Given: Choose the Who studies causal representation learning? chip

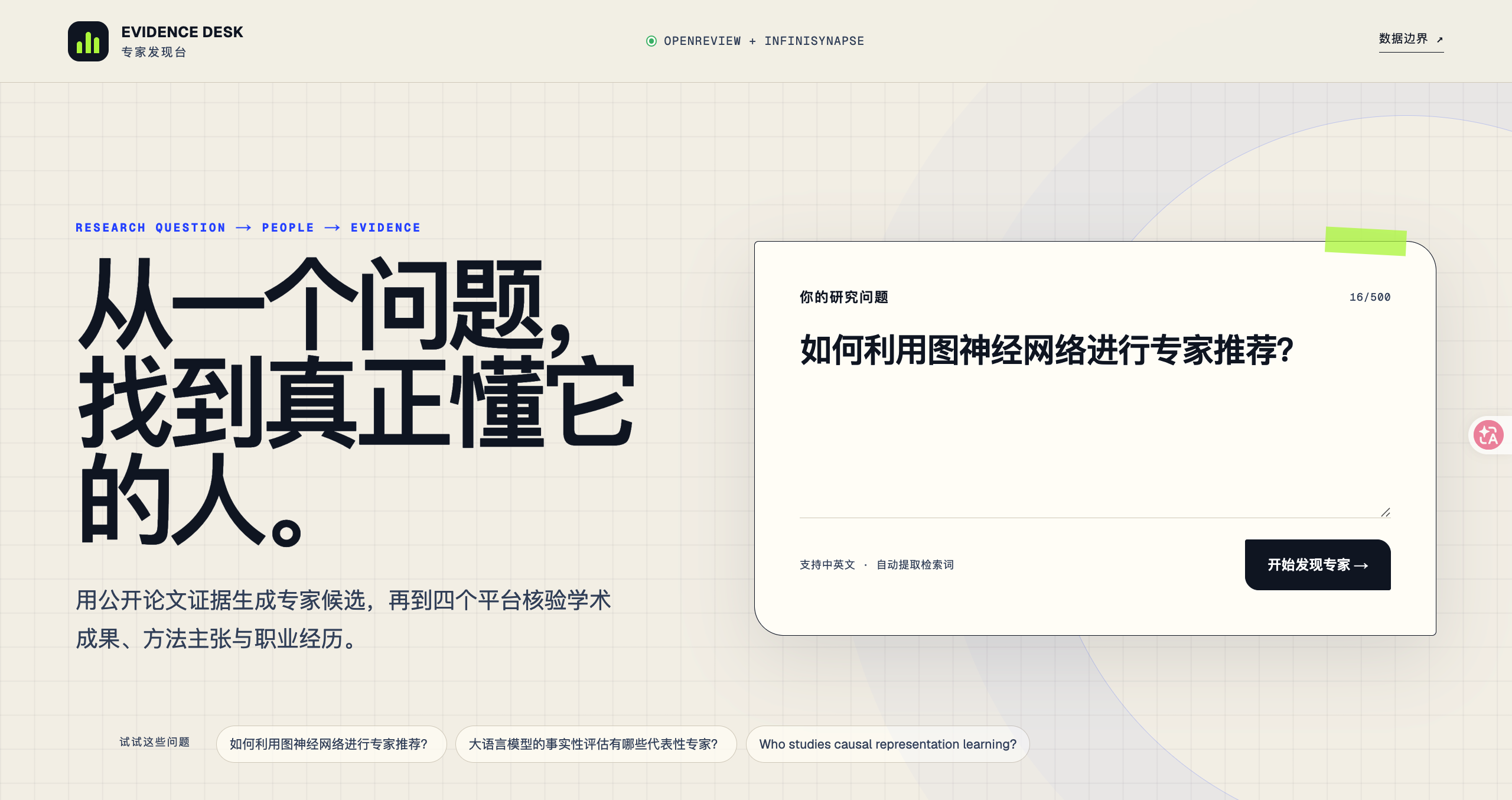Looking at the screenshot, I should click(888, 744).
